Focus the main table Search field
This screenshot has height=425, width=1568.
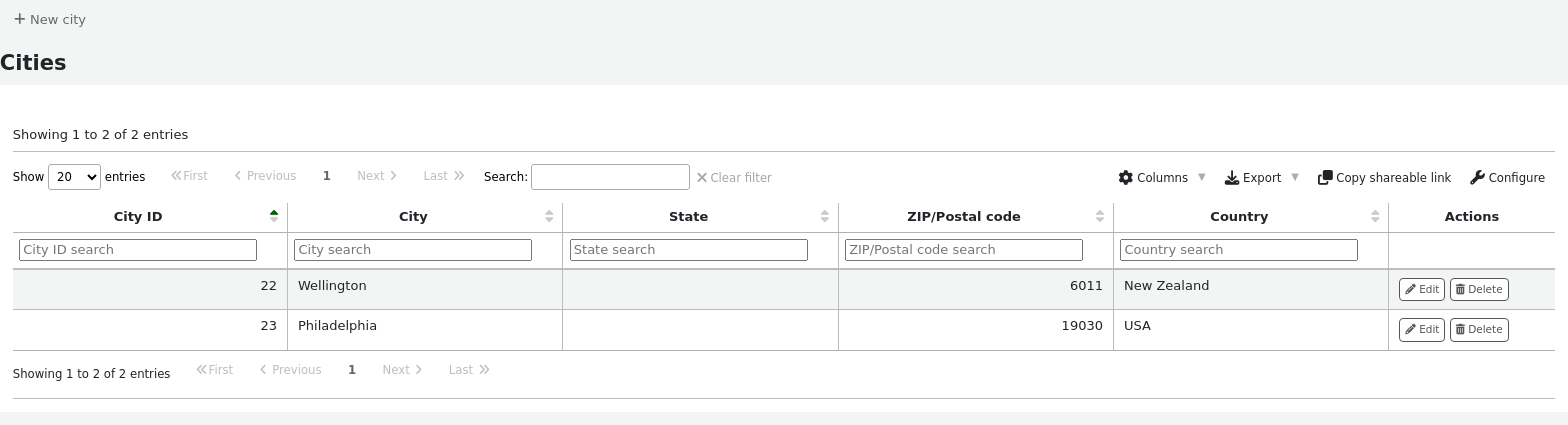(x=610, y=177)
